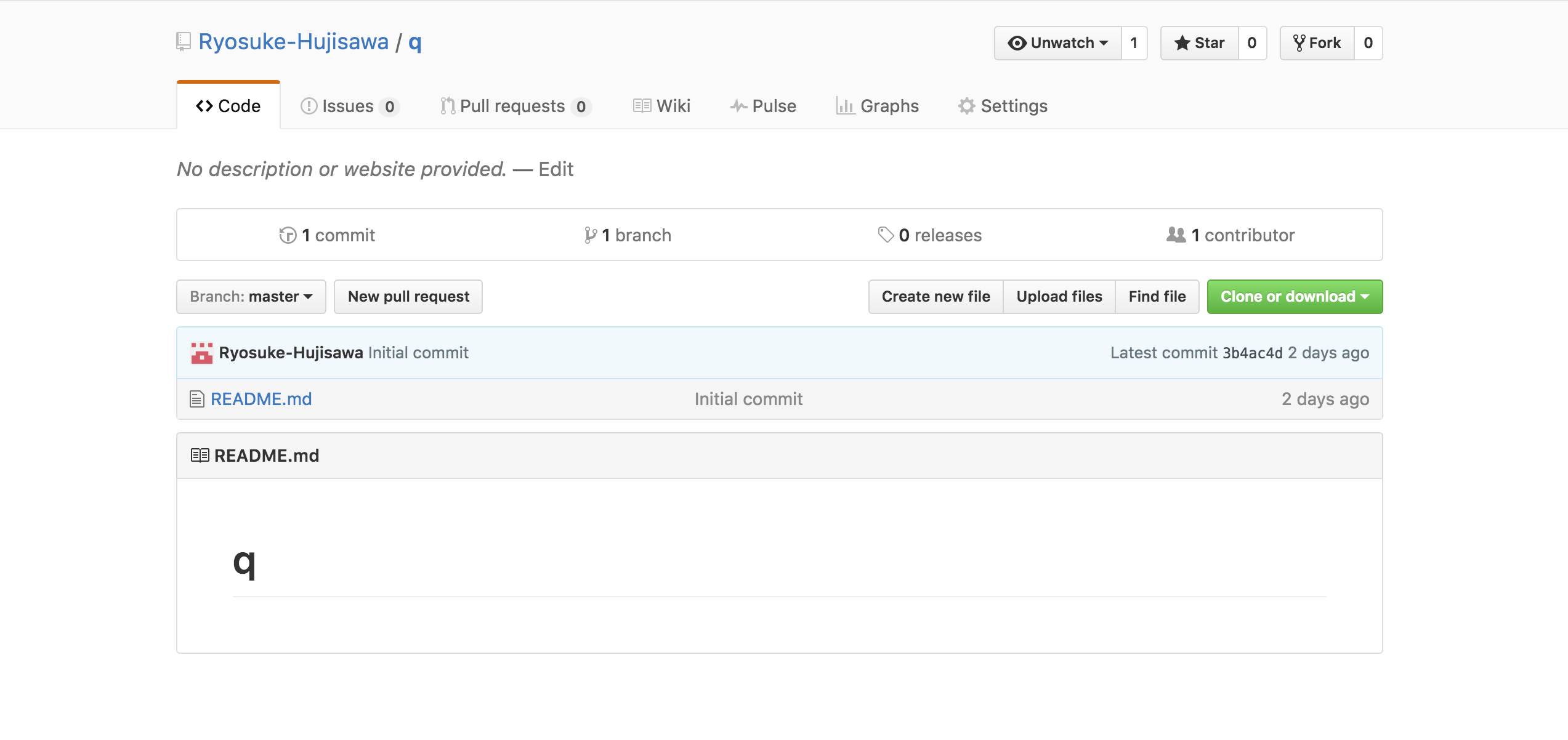Open the Initial commit message in commit bar
The width and height of the screenshot is (1568, 740).
pos(419,353)
